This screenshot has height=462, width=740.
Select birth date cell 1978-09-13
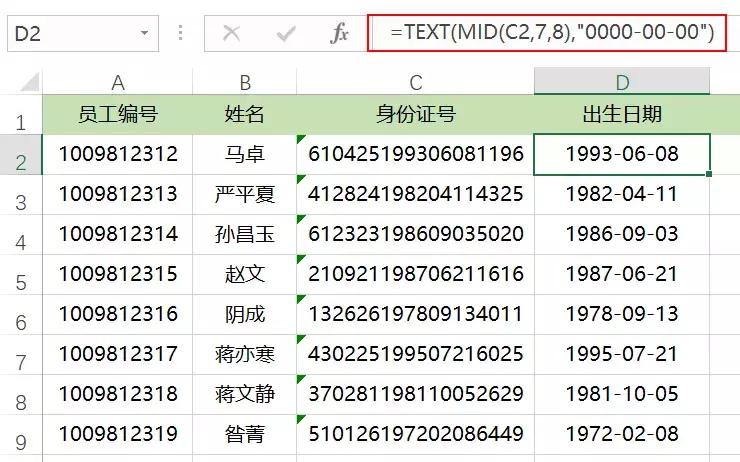tap(622, 315)
